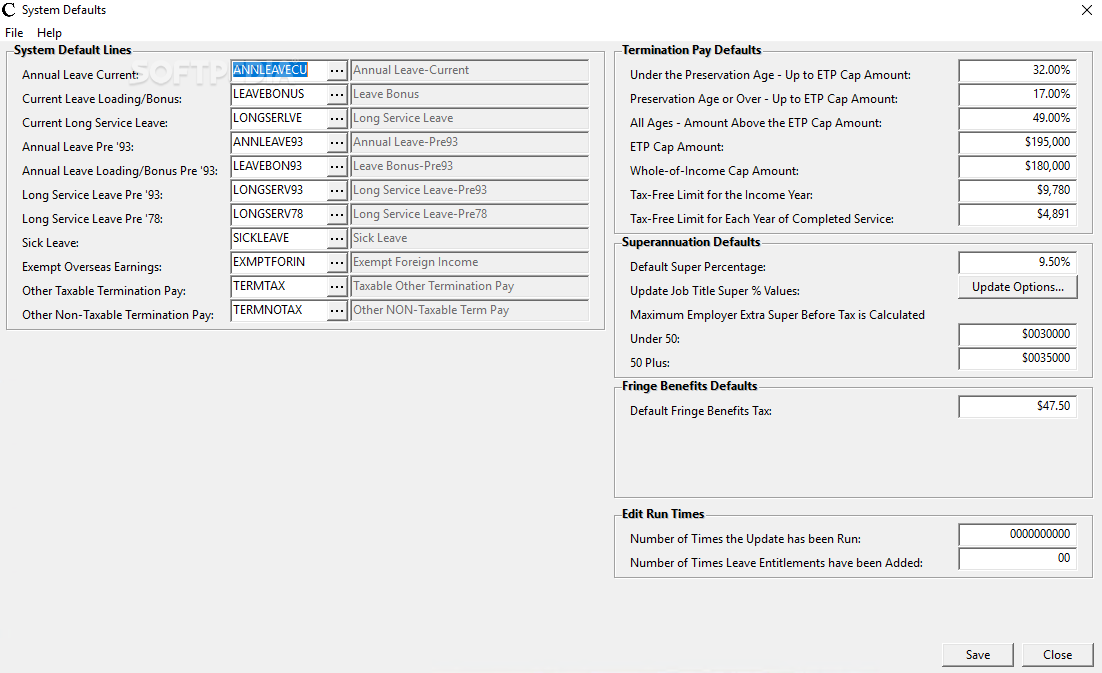Edit Under Preservation Age 32.00% field
The height and width of the screenshot is (673, 1102).
point(1018,70)
